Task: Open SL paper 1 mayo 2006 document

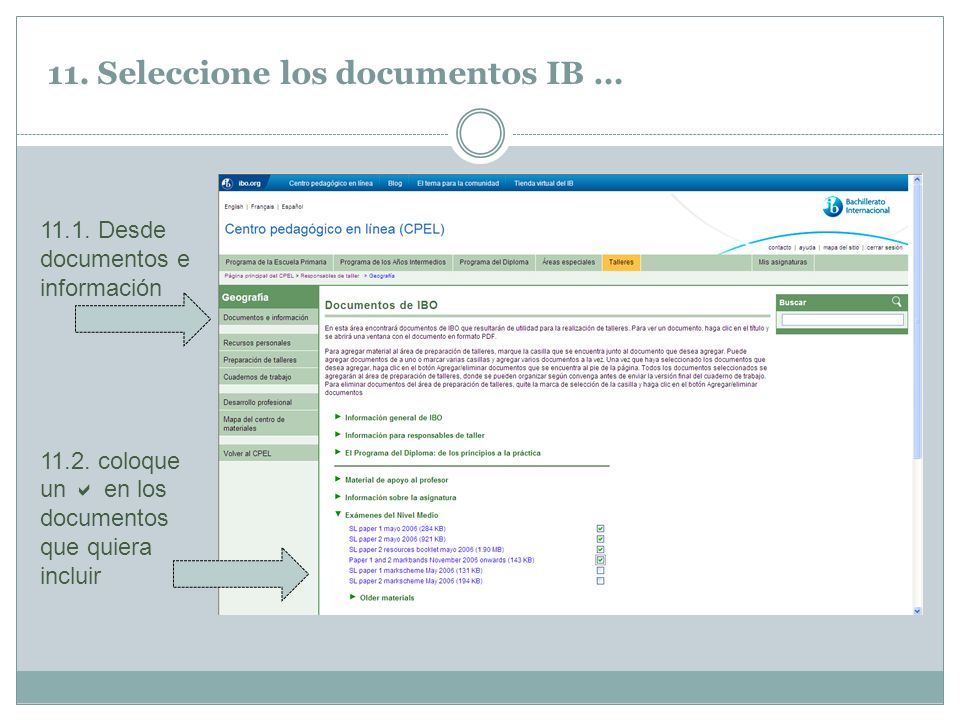Action: click(x=397, y=528)
